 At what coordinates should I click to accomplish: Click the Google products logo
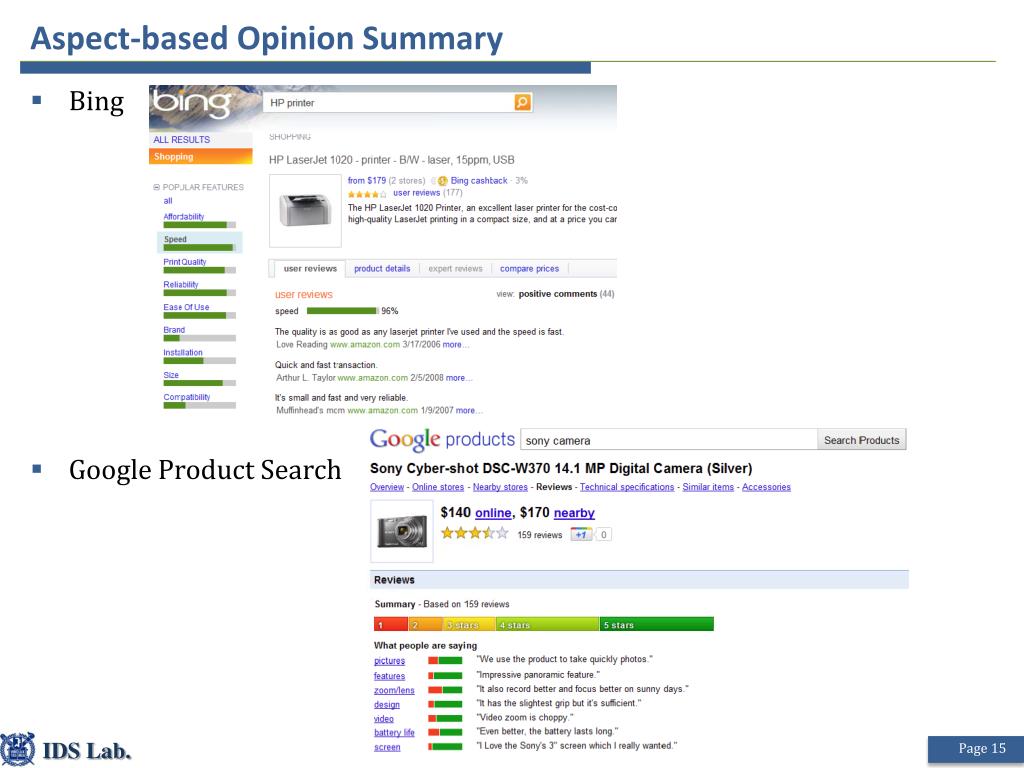(x=442, y=440)
